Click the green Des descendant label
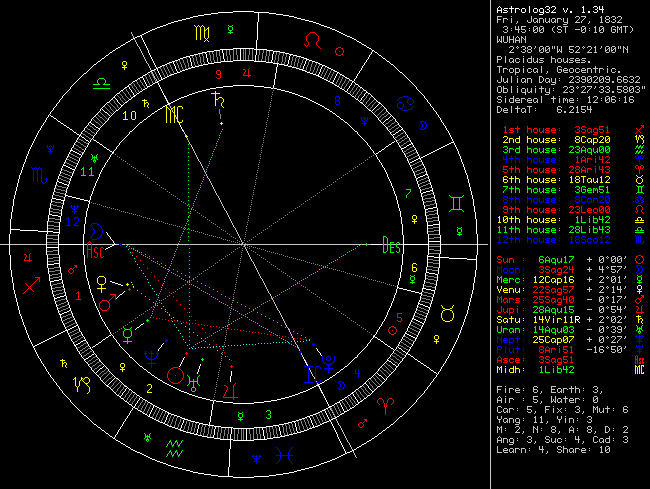The image size is (650, 489). point(392,244)
